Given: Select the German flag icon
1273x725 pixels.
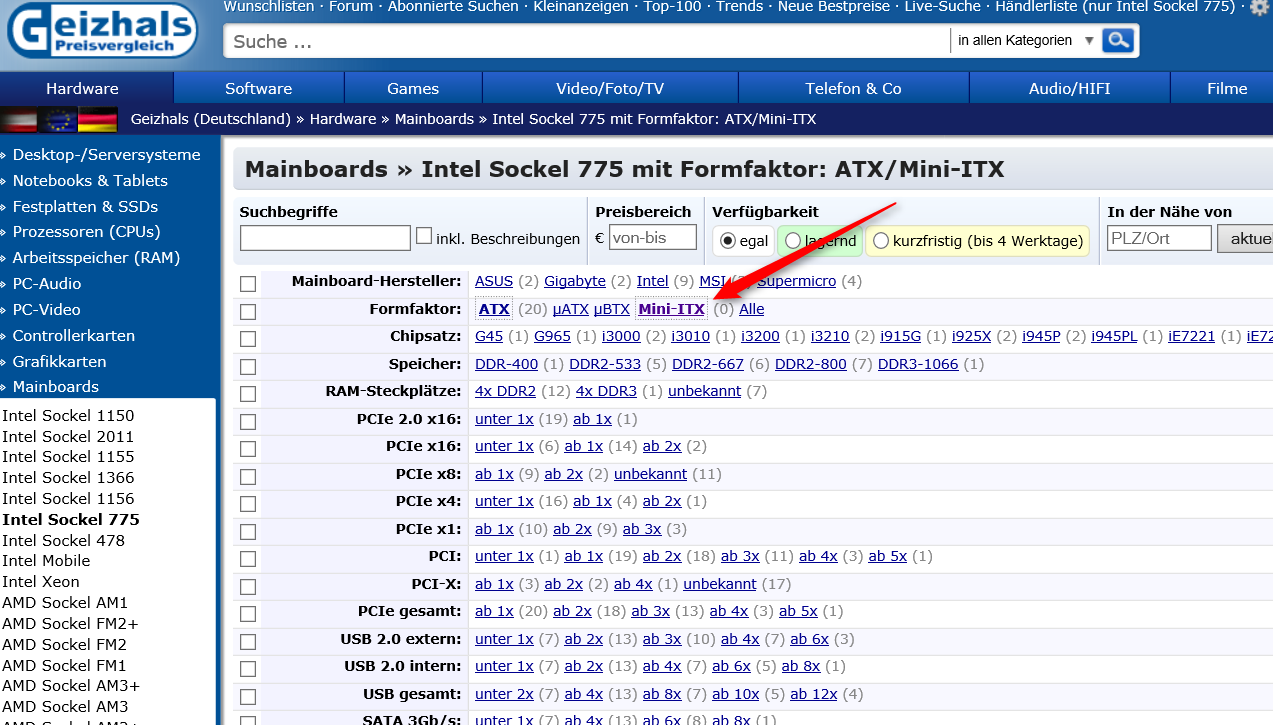Looking at the screenshot, I should point(98,119).
